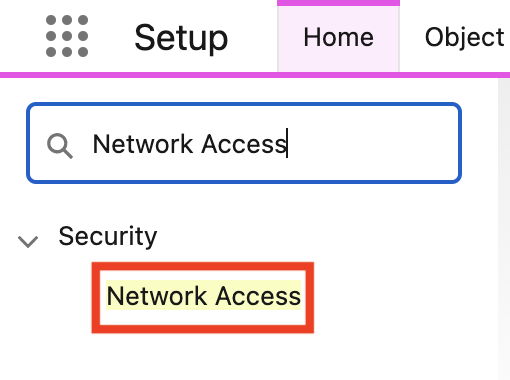The image size is (510, 380).
Task: Open the App Launcher dot-grid icon
Action: click(x=67, y=36)
